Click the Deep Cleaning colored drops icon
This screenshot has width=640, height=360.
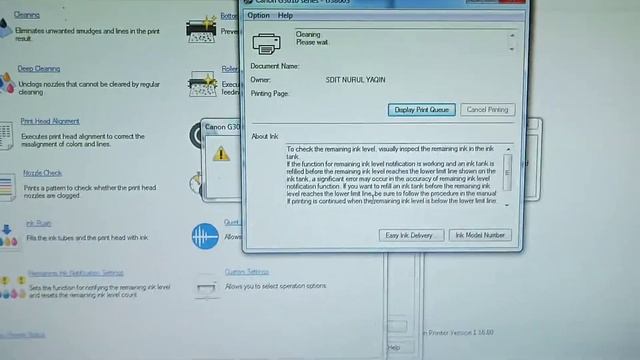7,83
